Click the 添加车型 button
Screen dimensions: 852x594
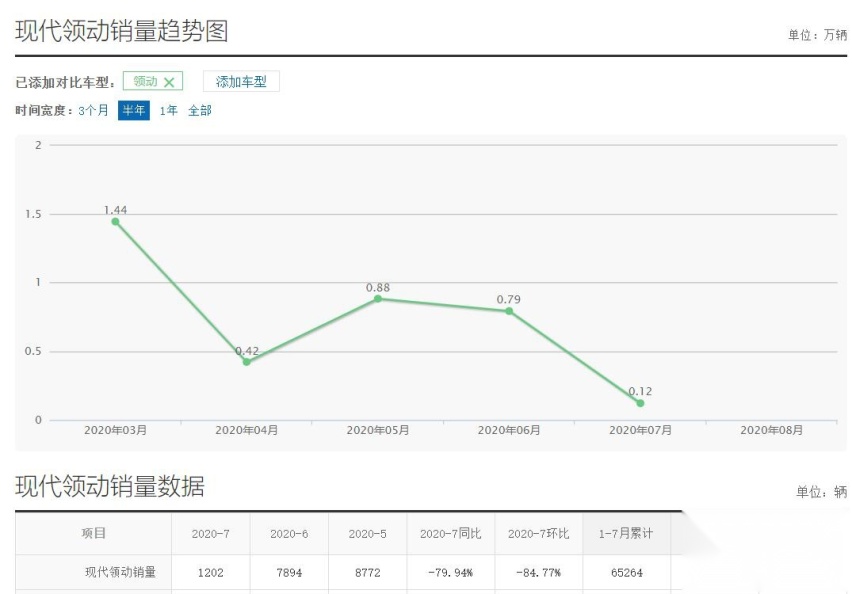(241, 82)
